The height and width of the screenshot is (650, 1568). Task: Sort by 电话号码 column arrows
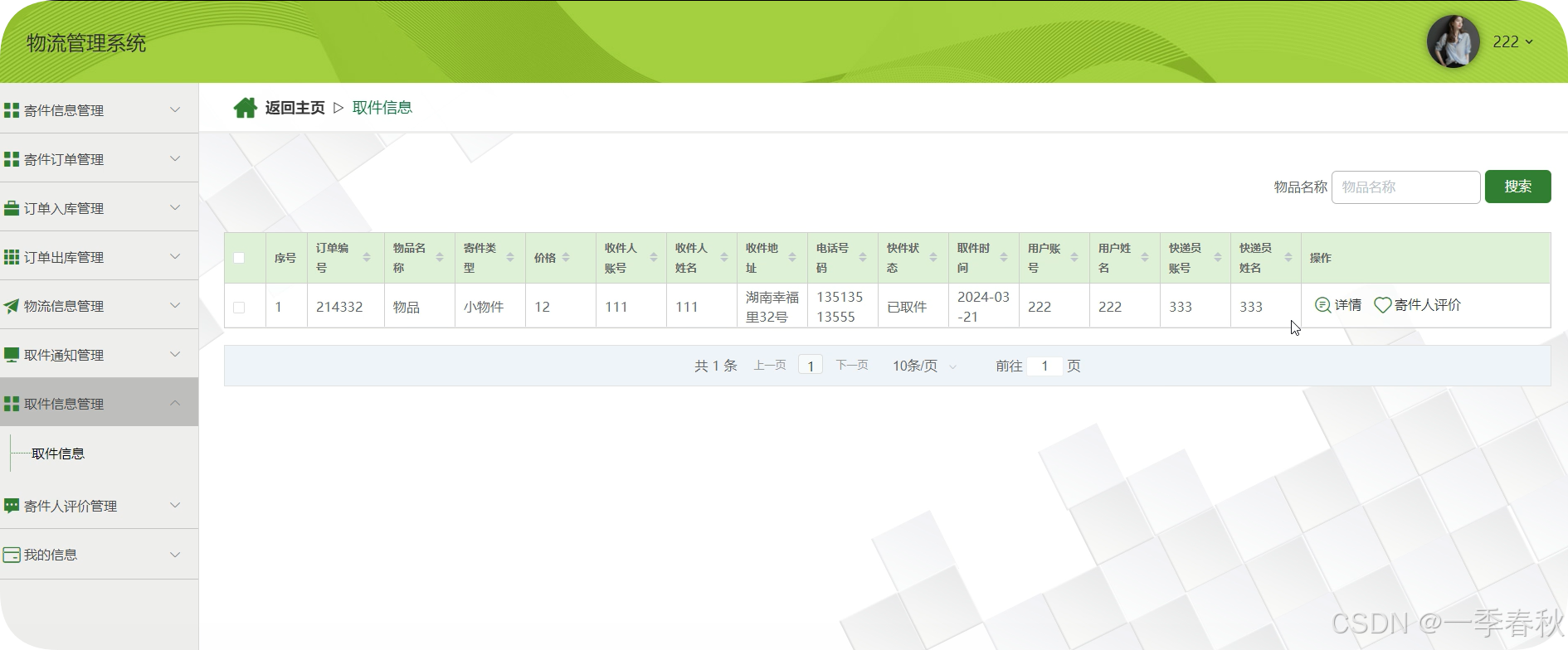point(863,258)
